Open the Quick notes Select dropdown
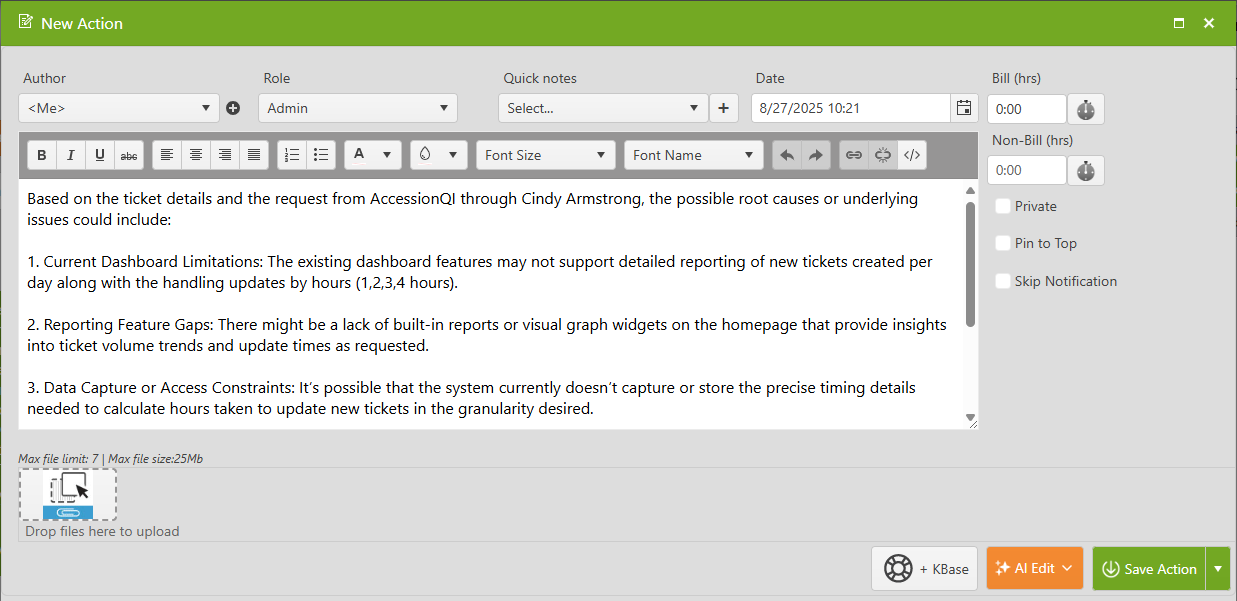The image size is (1237, 601). (603, 108)
